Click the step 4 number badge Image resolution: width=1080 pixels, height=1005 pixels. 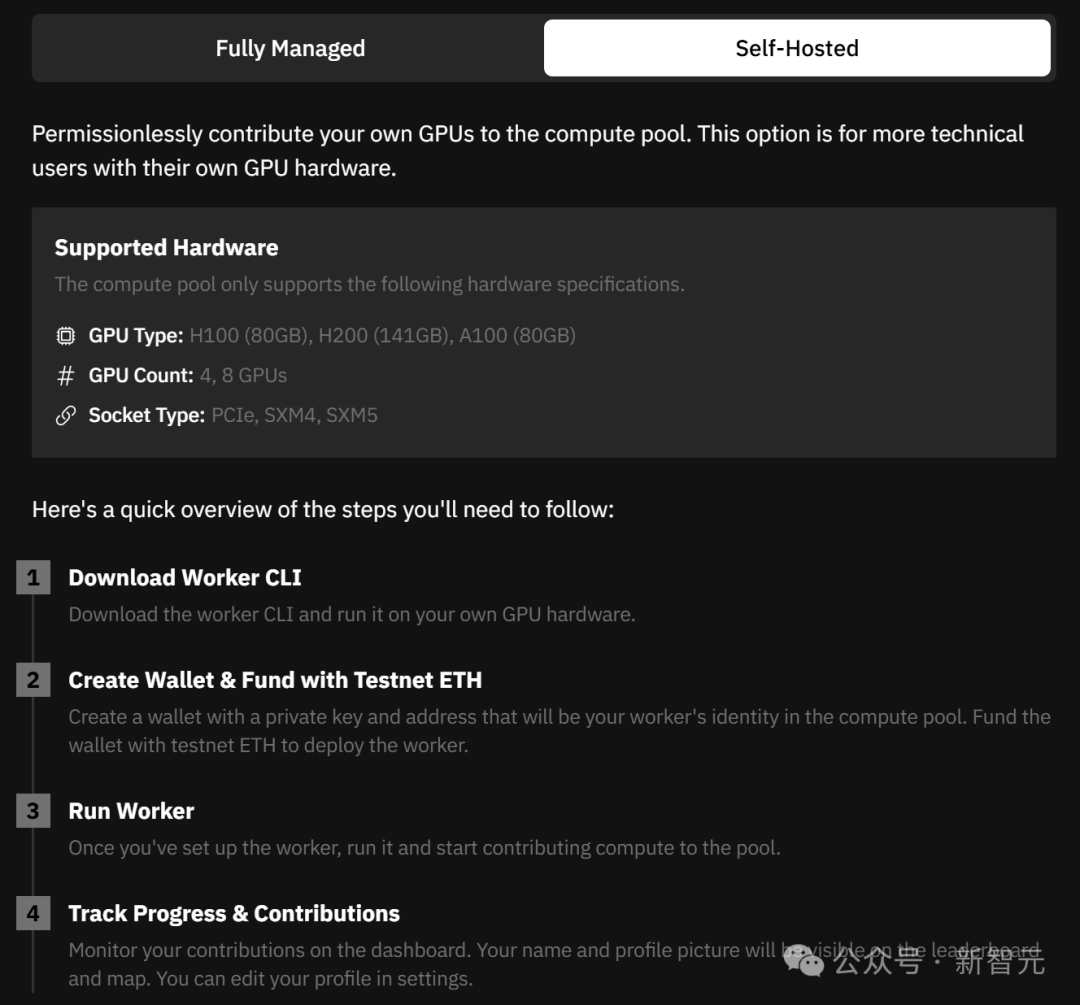click(33, 913)
